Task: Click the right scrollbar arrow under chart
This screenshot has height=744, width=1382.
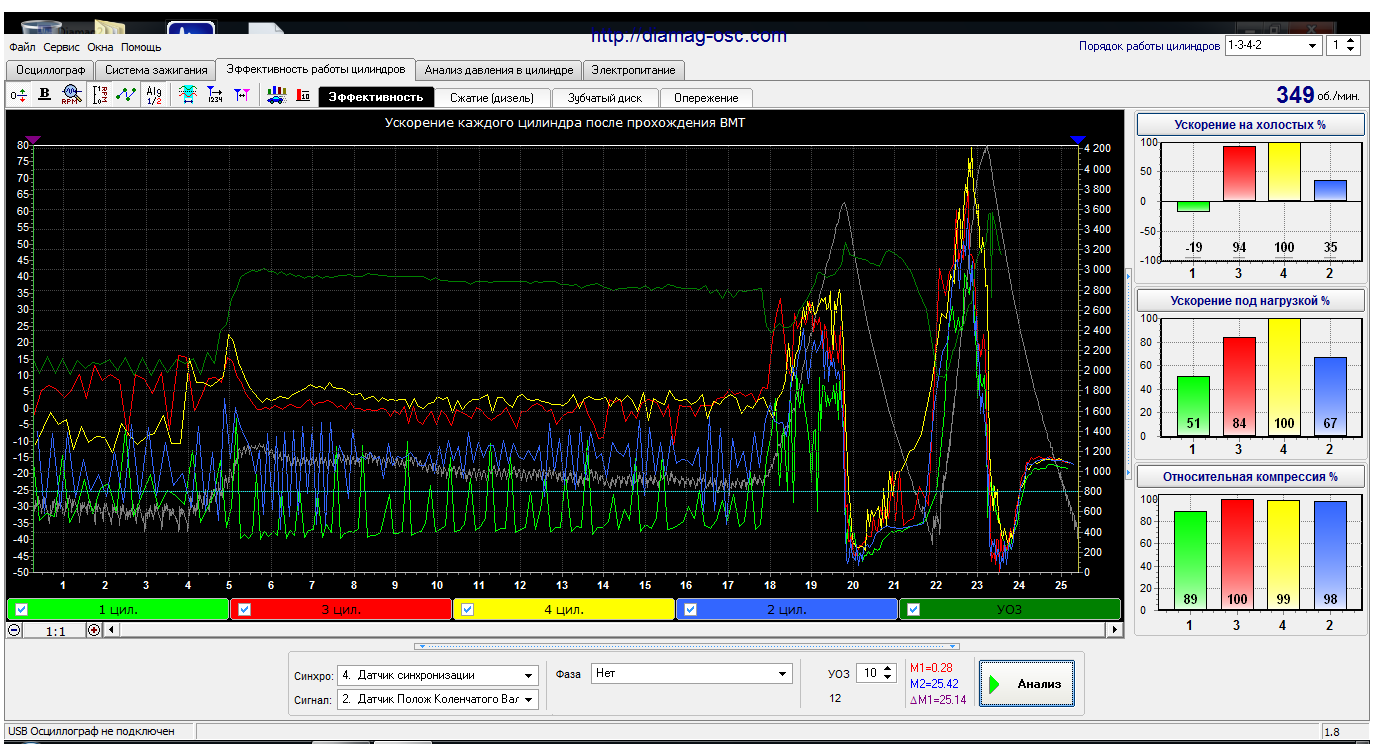Action: point(1115,630)
